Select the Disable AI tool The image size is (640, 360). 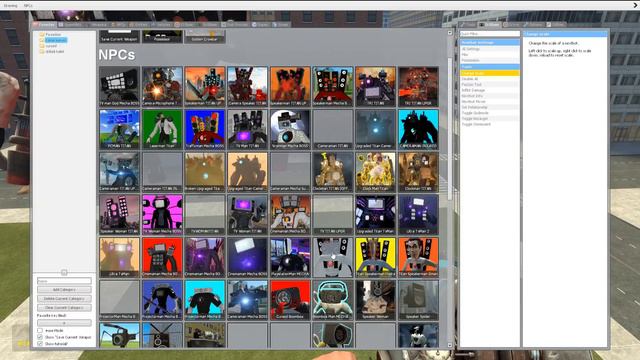click(490, 79)
